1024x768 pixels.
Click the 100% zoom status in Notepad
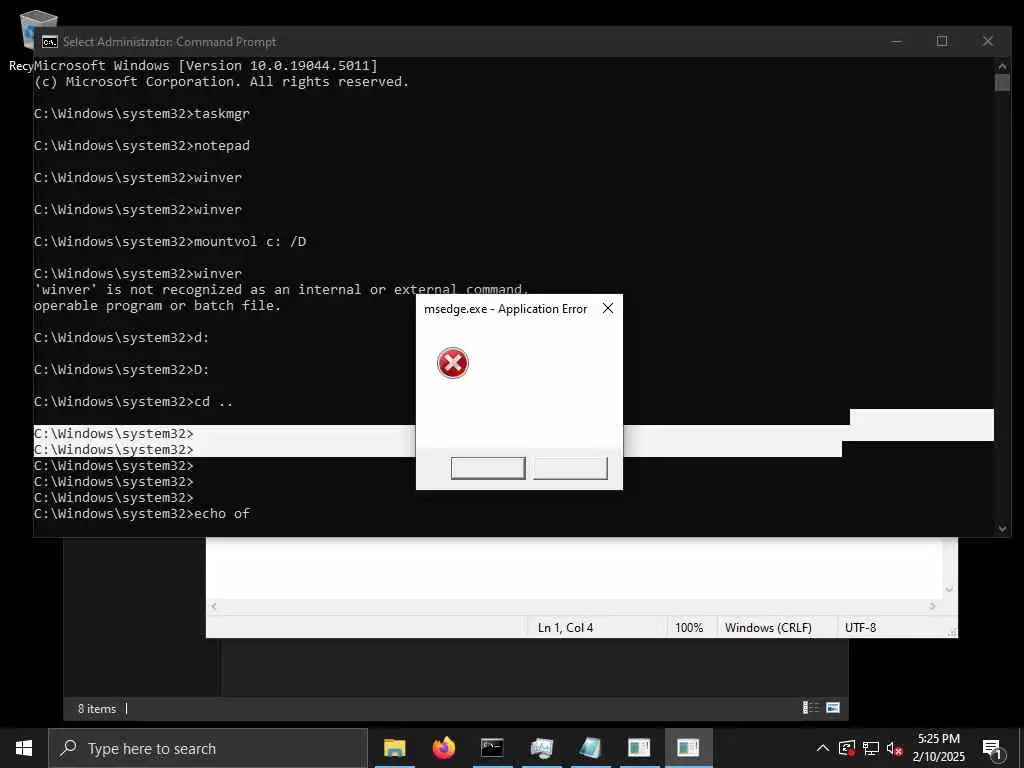tap(689, 628)
